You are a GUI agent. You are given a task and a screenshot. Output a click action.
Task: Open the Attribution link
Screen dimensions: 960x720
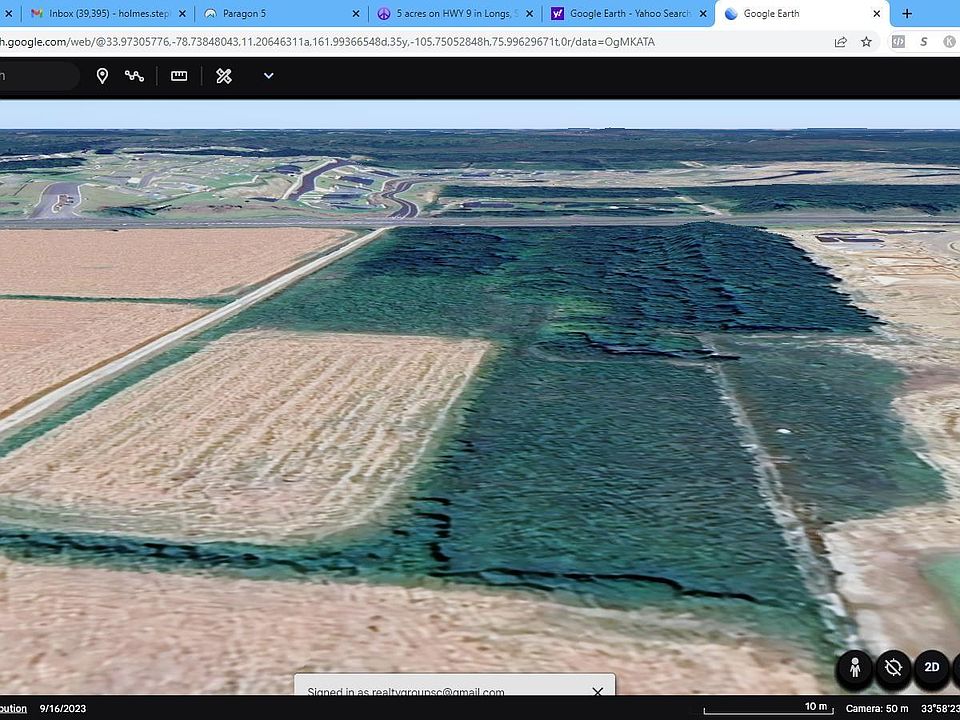[x=12, y=708]
